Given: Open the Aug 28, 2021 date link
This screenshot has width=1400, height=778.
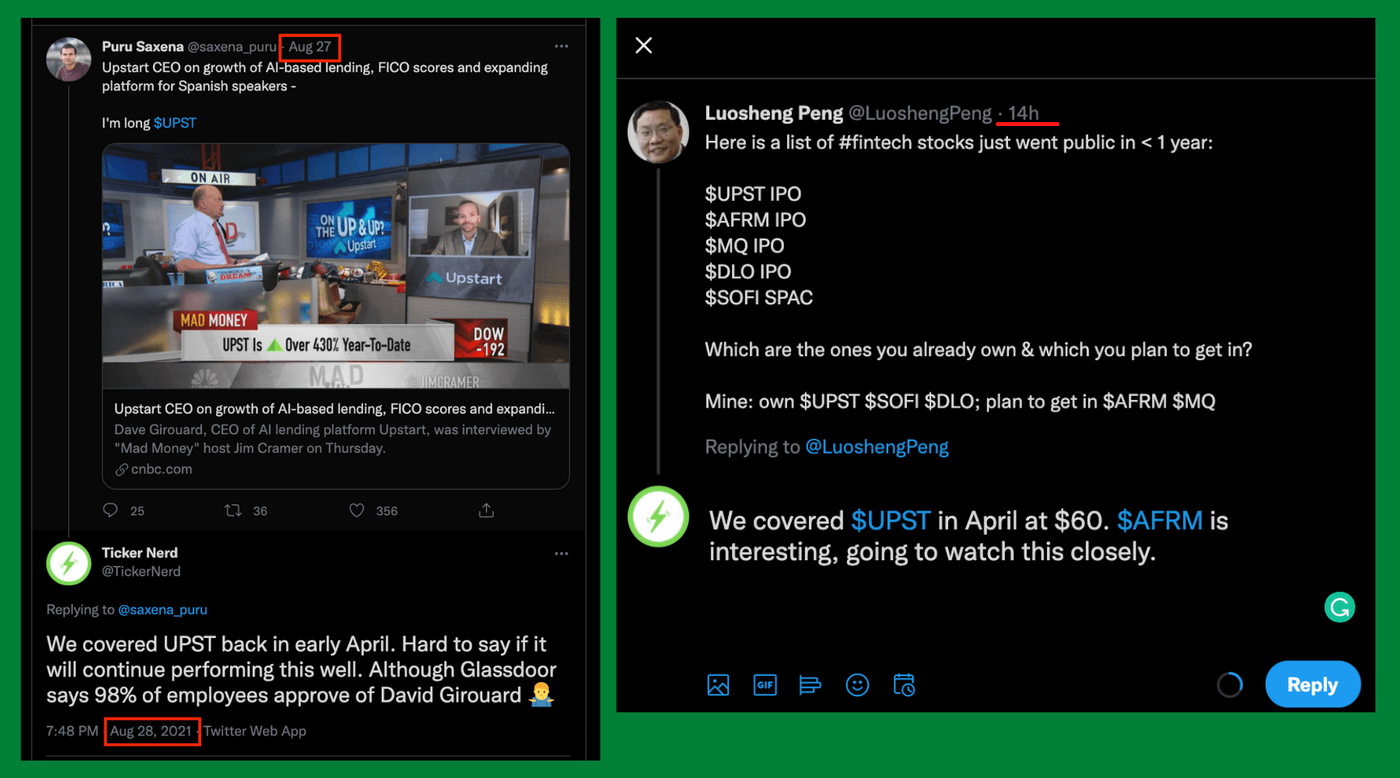Looking at the screenshot, I should (x=151, y=731).
